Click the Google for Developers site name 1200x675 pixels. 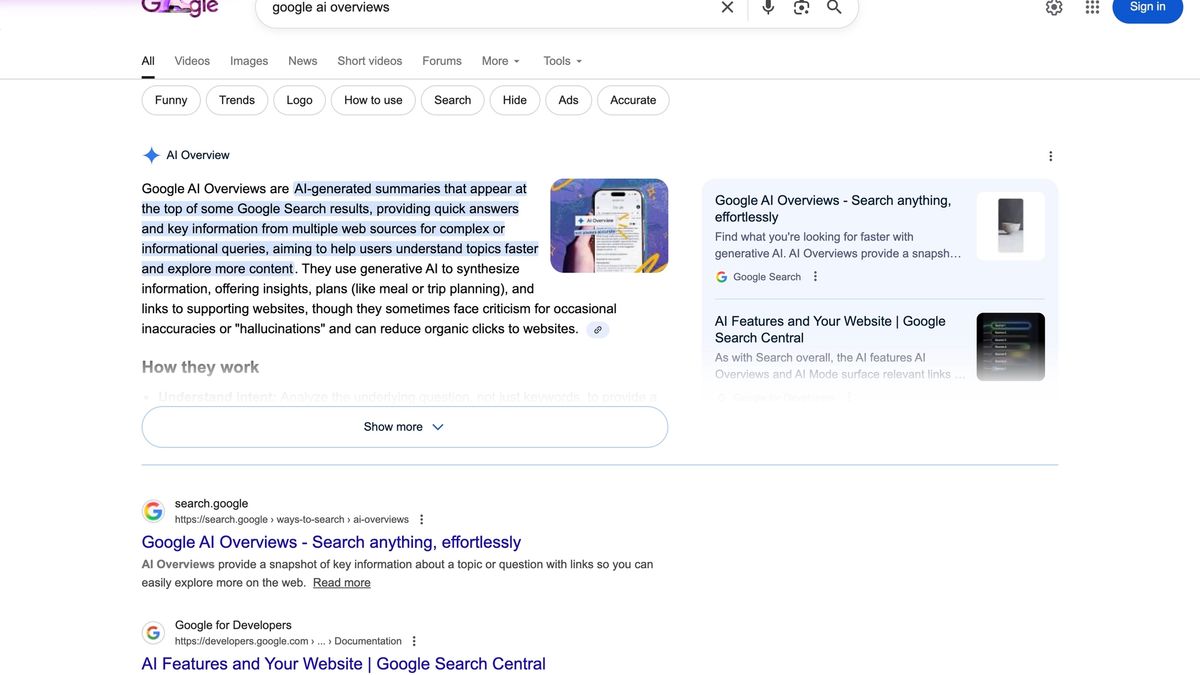(233, 625)
